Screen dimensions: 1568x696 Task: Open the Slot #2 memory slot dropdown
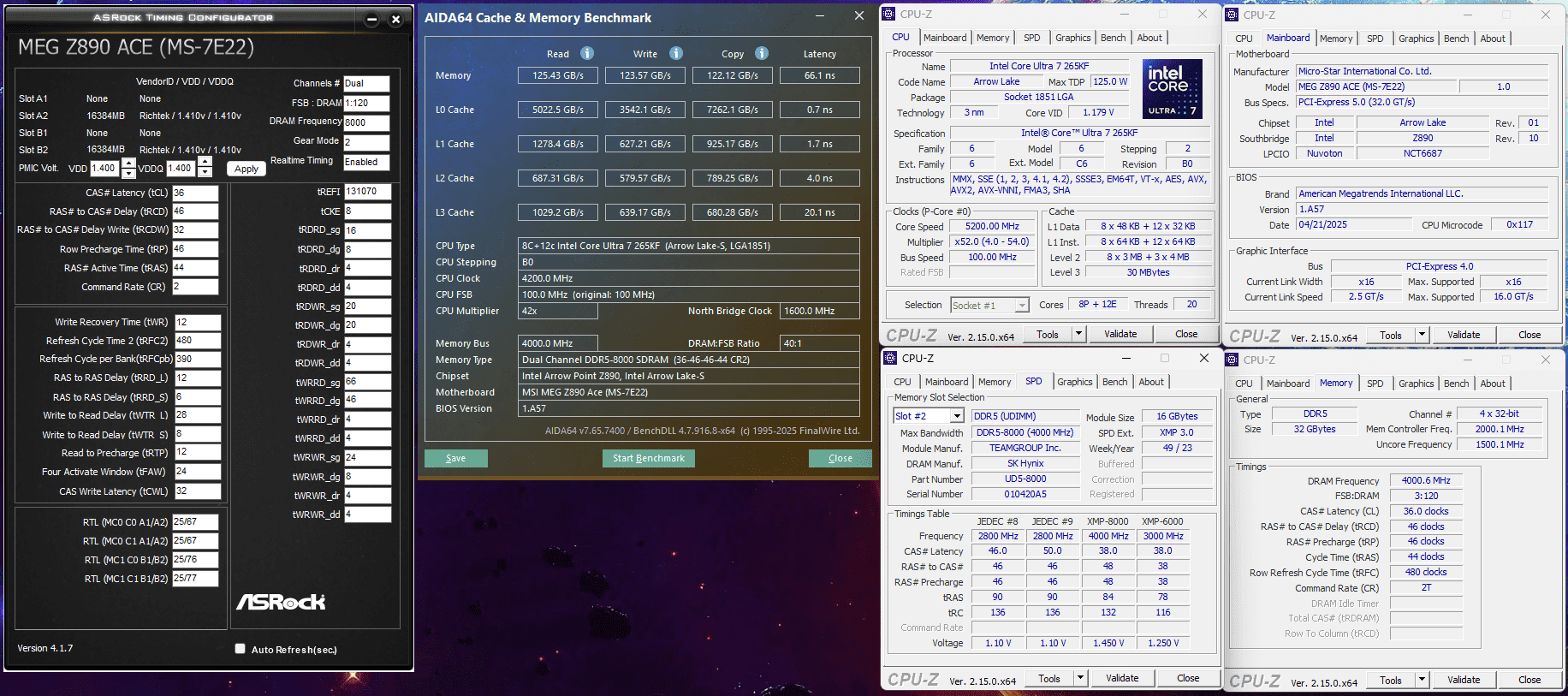(958, 416)
